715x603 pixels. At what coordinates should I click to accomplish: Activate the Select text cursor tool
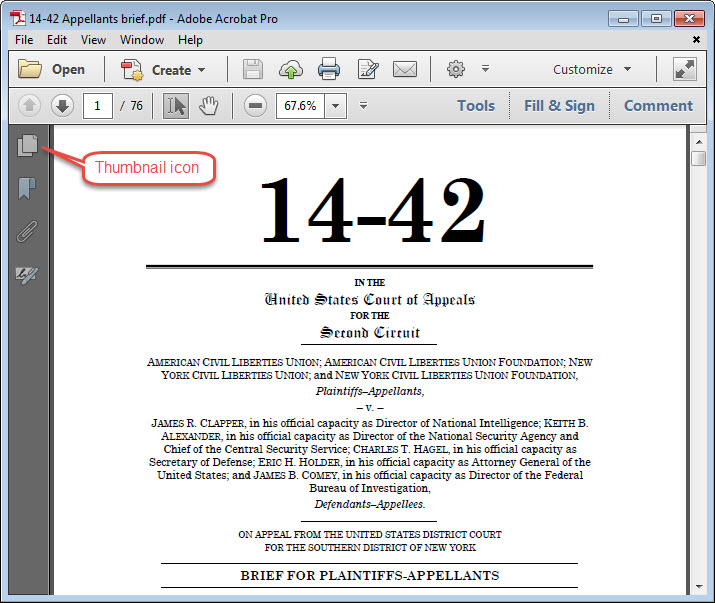pos(176,106)
